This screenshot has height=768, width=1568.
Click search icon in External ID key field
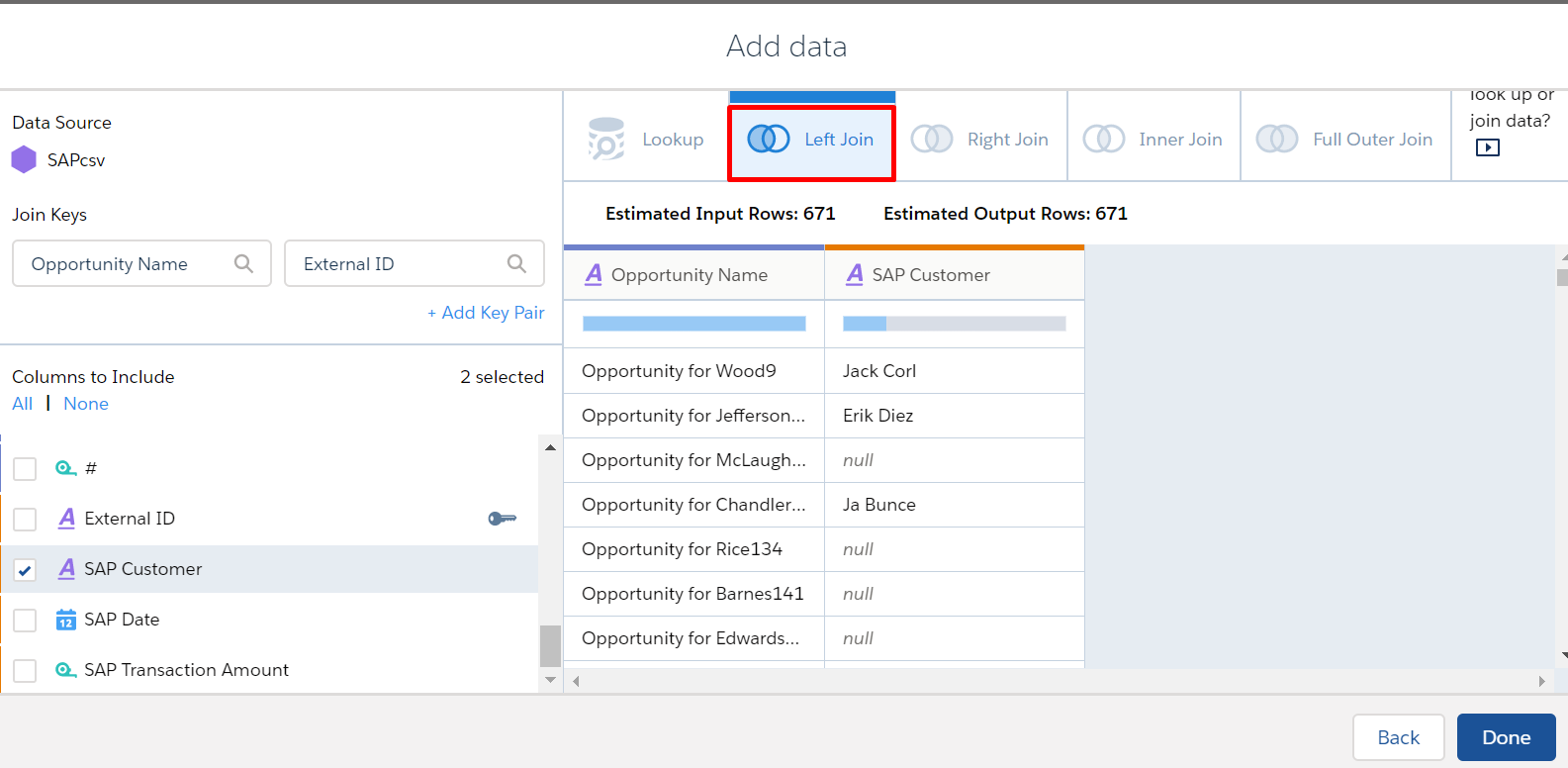click(516, 264)
